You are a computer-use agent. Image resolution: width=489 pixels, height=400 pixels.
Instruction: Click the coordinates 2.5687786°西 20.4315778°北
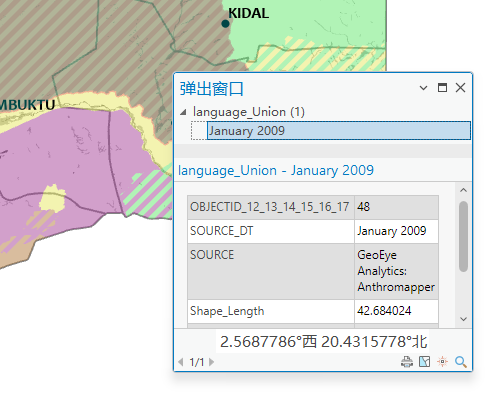(323, 342)
